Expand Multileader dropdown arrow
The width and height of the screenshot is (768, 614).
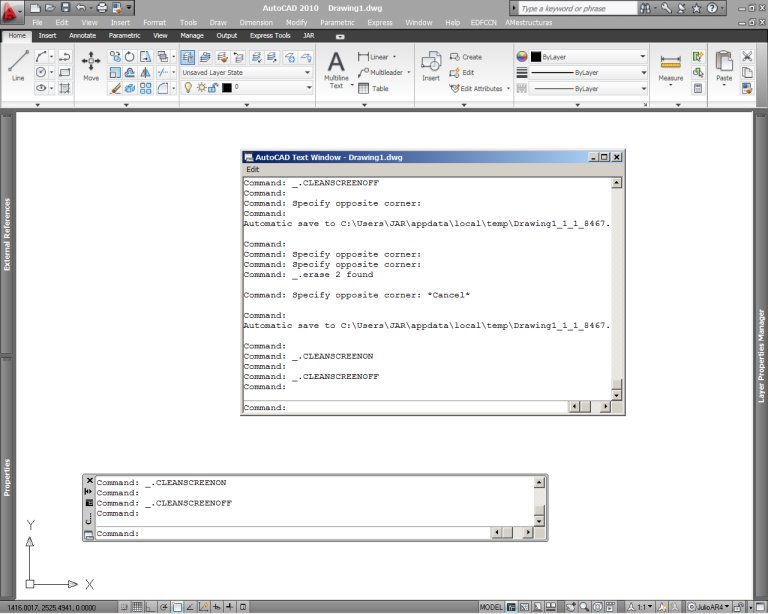pyautogui.click(x=408, y=72)
